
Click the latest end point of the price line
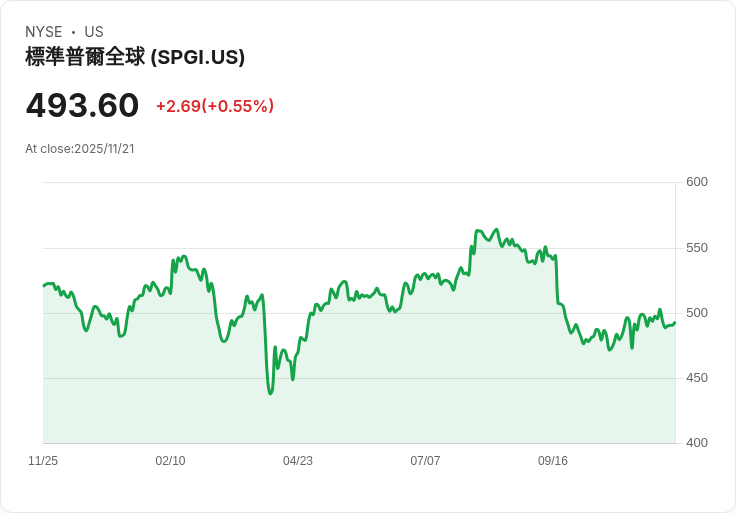[675, 322]
